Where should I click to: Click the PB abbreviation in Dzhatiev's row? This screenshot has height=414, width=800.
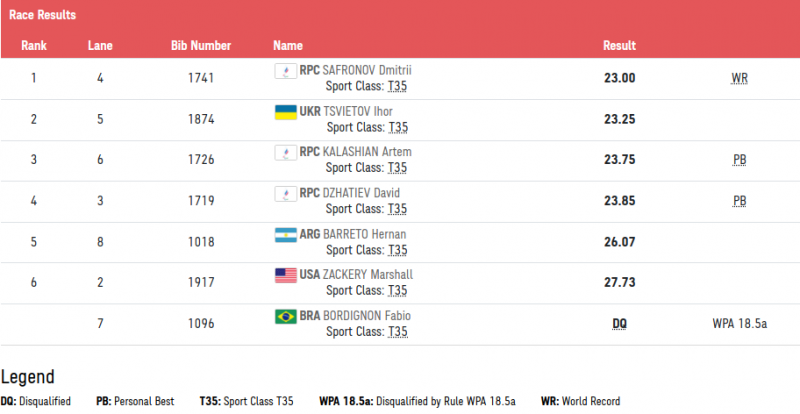(x=739, y=201)
